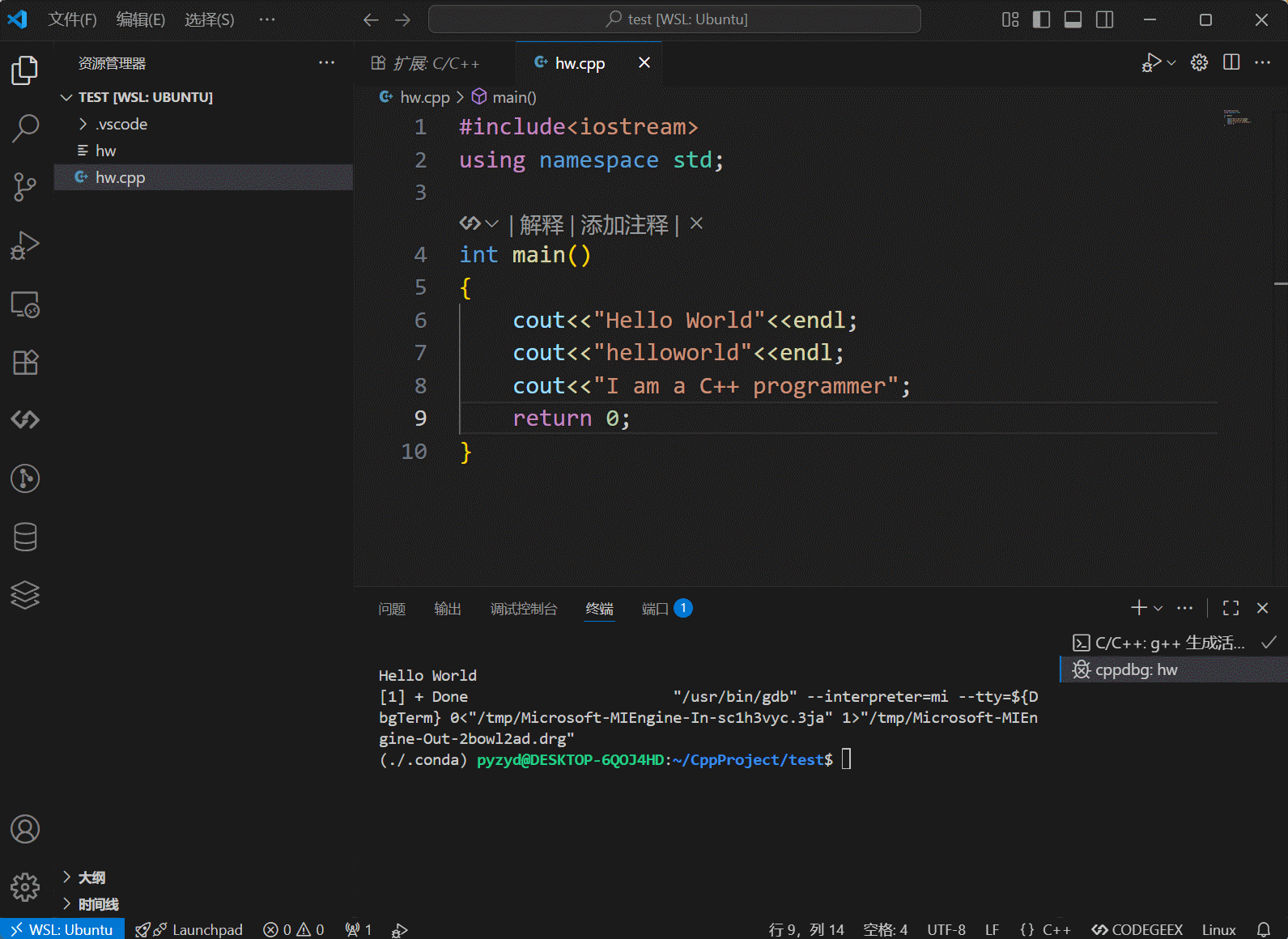
Task: Open the layered stack icon in activity bar
Action: click(25, 595)
